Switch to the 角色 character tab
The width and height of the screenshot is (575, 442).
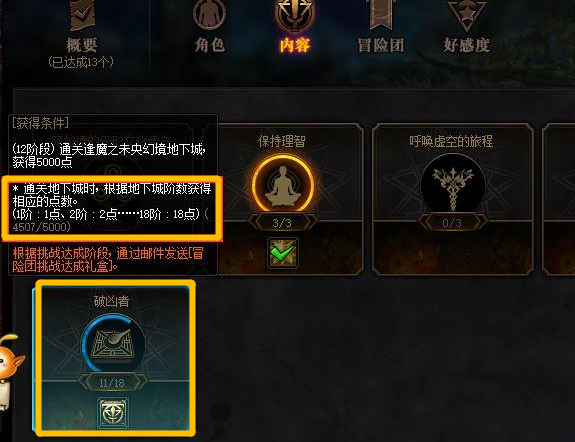[209, 45]
